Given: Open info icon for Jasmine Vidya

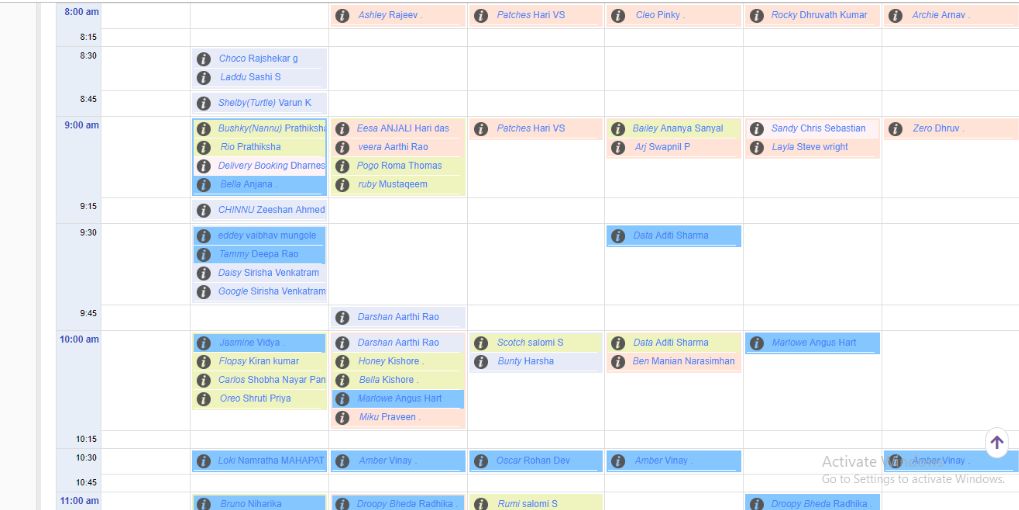Looking at the screenshot, I should pos(203,343).
